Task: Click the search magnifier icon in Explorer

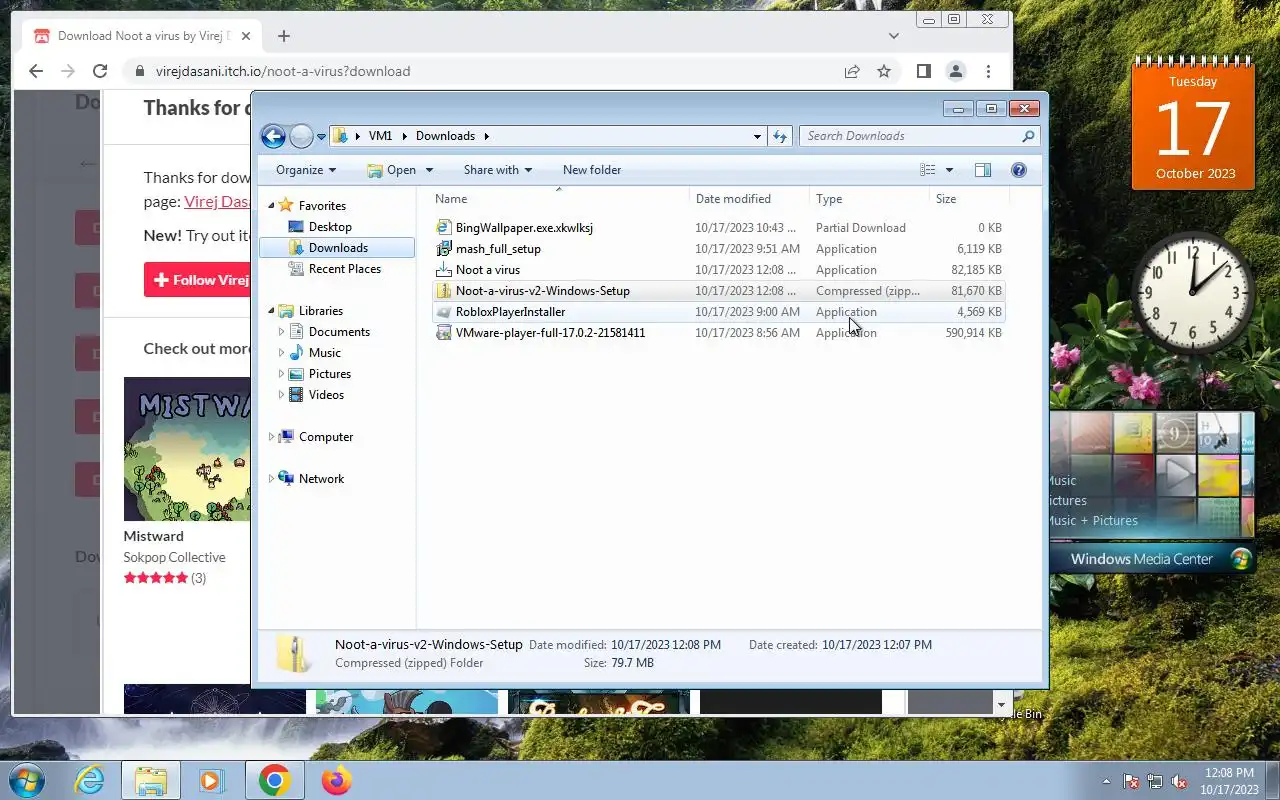Action: [1028, 136]
